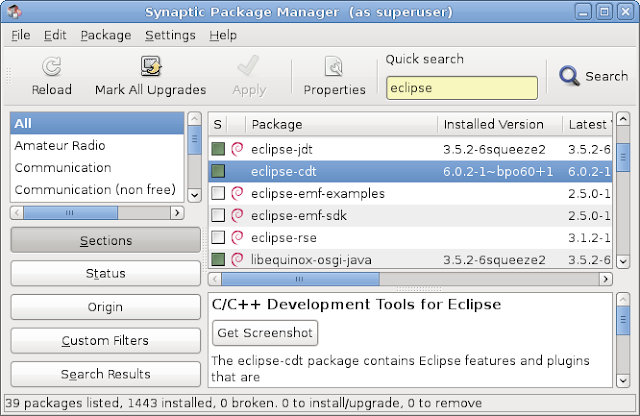Click sections list scroll-right arrow
This screenshot has height=416, width=640.
coord(177,213)
